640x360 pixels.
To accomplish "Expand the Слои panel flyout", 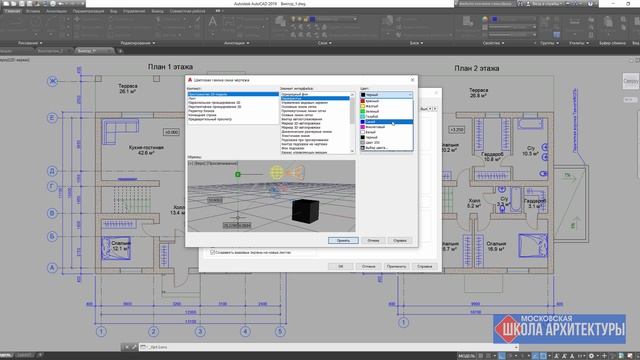I will tap(324, 43).
